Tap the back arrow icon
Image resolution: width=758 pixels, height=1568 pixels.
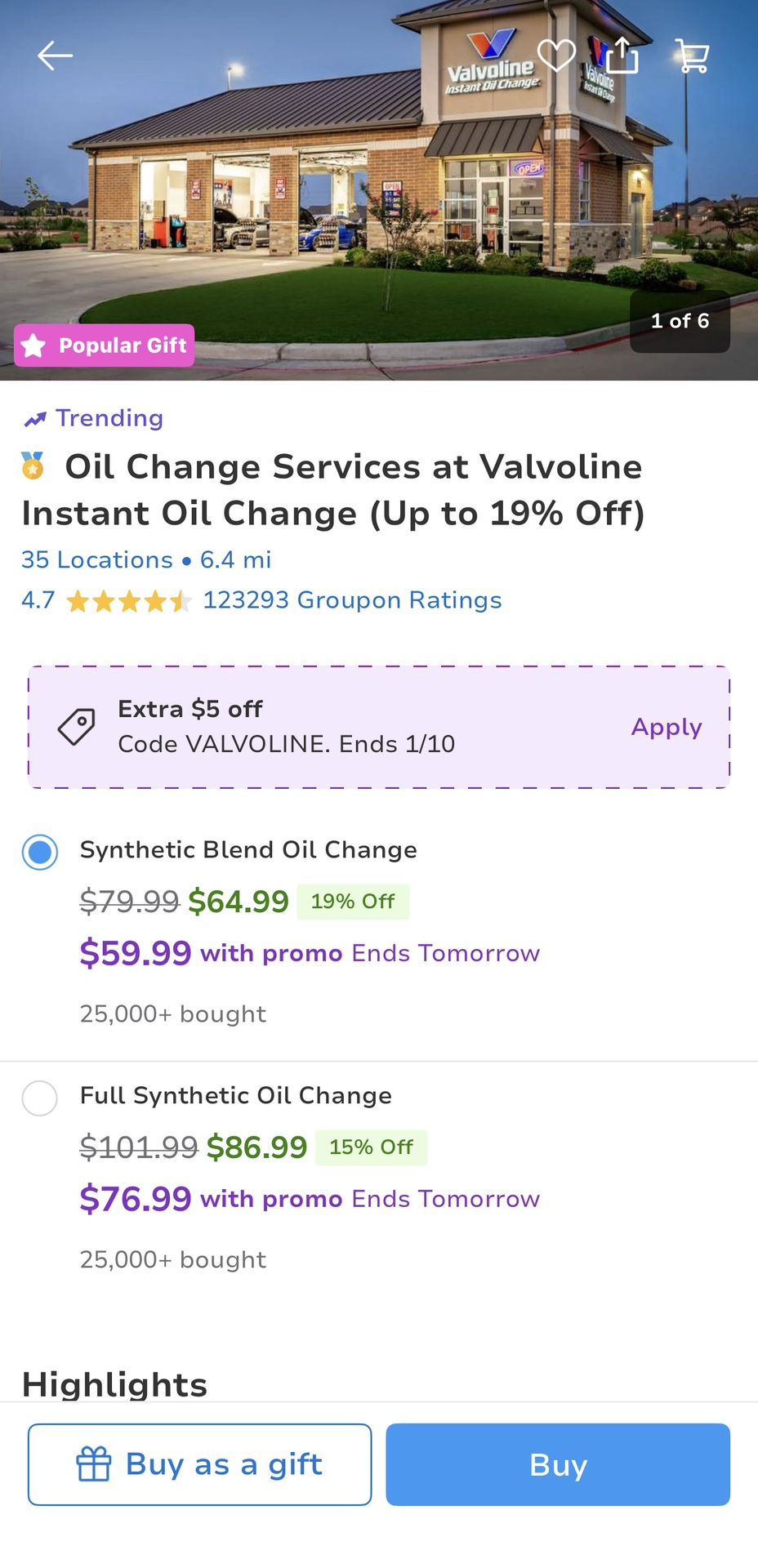pyautogui.click(x=56, y=56)
